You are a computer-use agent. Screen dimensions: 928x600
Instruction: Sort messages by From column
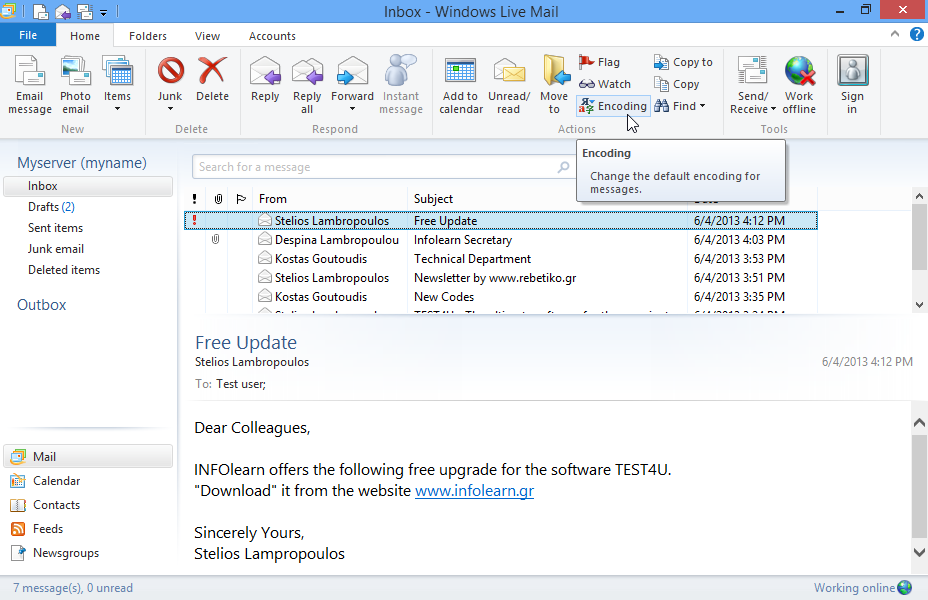330,199
